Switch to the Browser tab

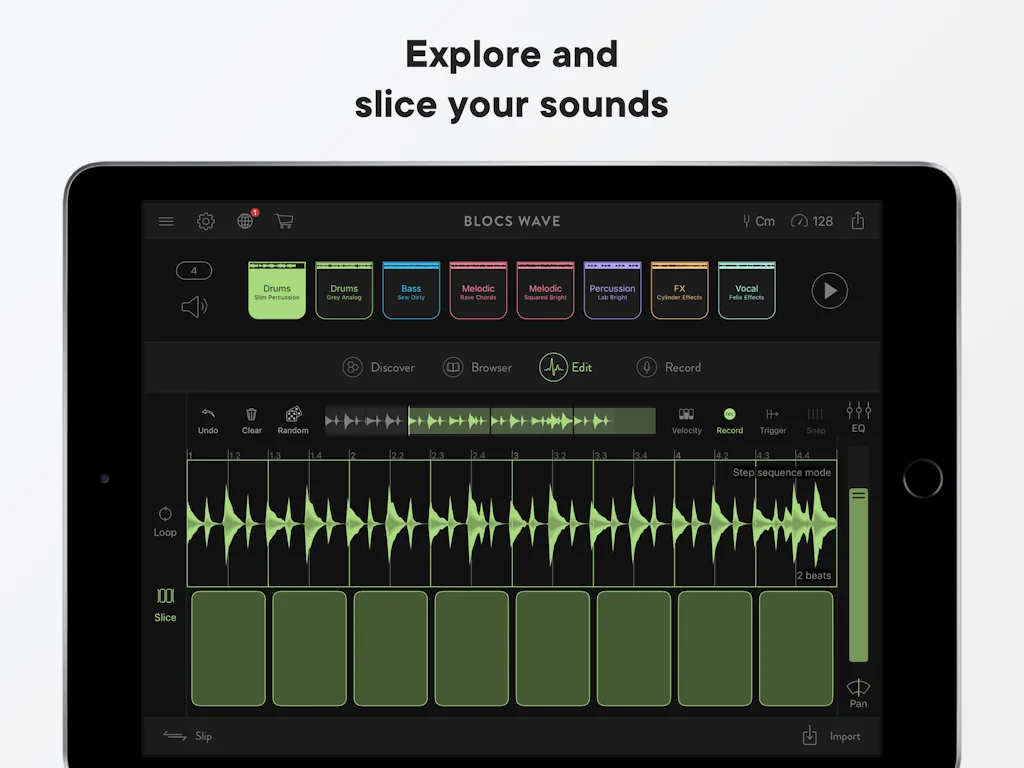pos(478,367)
